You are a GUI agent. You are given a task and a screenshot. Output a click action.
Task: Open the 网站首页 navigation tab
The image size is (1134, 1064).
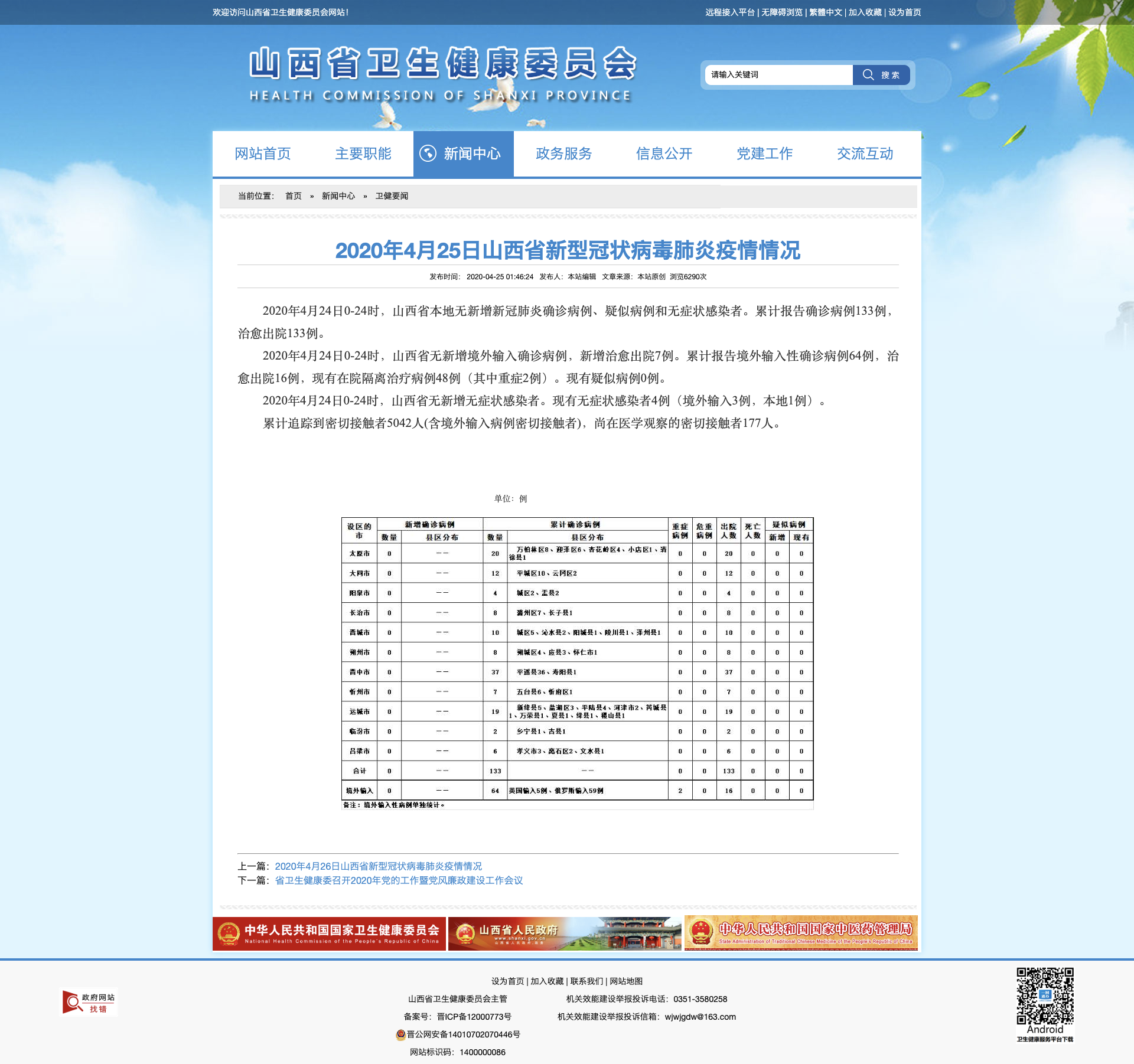point(263,154)
